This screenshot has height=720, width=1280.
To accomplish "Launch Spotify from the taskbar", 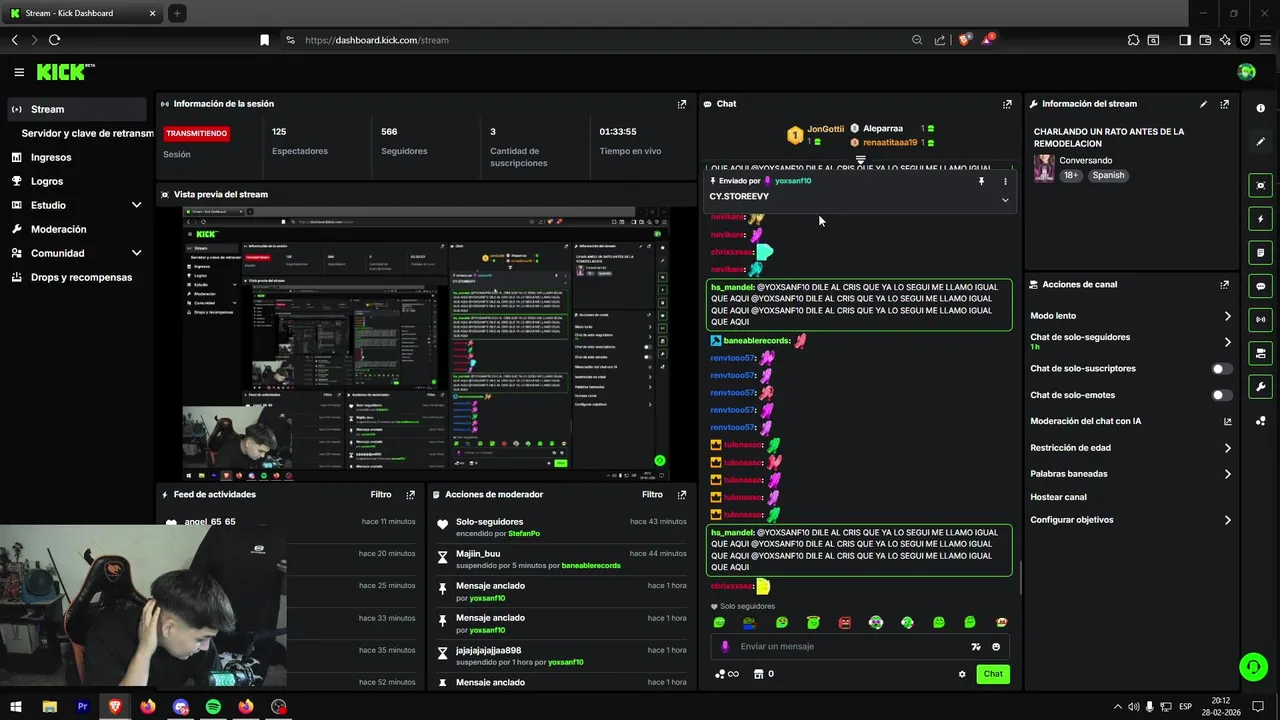I will [213, 707].
